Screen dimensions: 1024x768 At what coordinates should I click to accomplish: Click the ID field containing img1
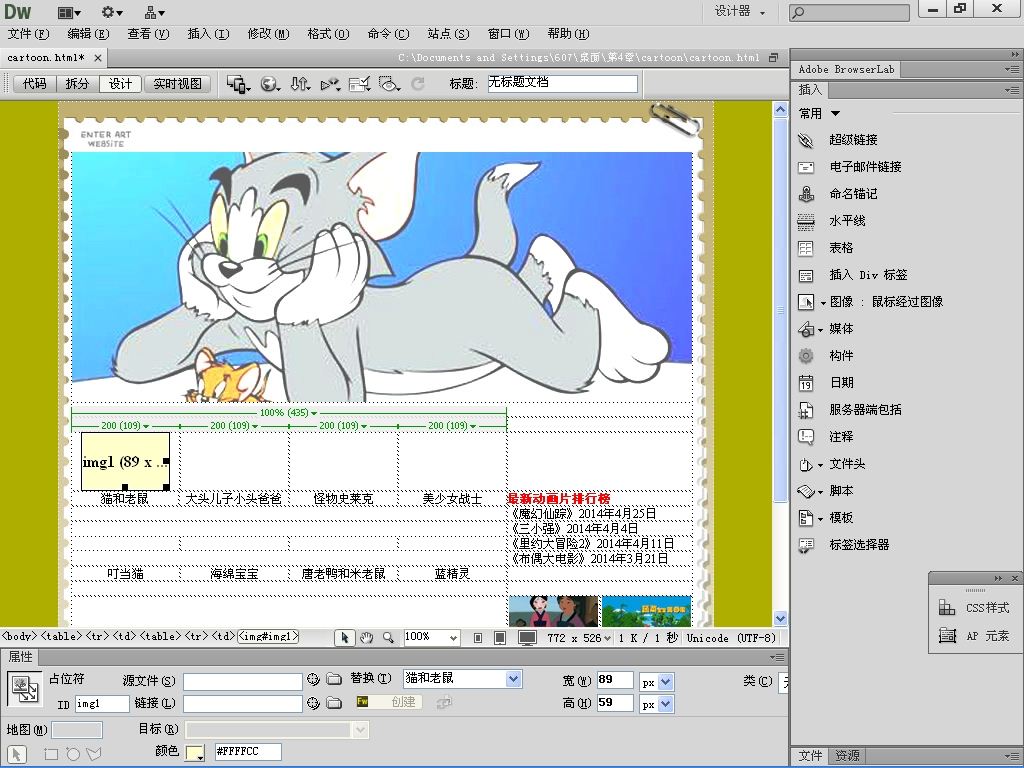click(103, 703)
